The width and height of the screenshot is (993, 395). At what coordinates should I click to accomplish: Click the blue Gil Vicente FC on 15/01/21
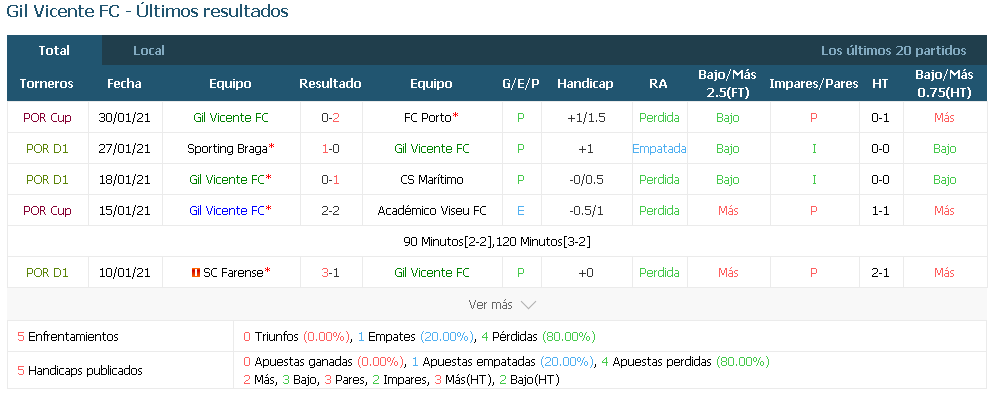(227, 211)
